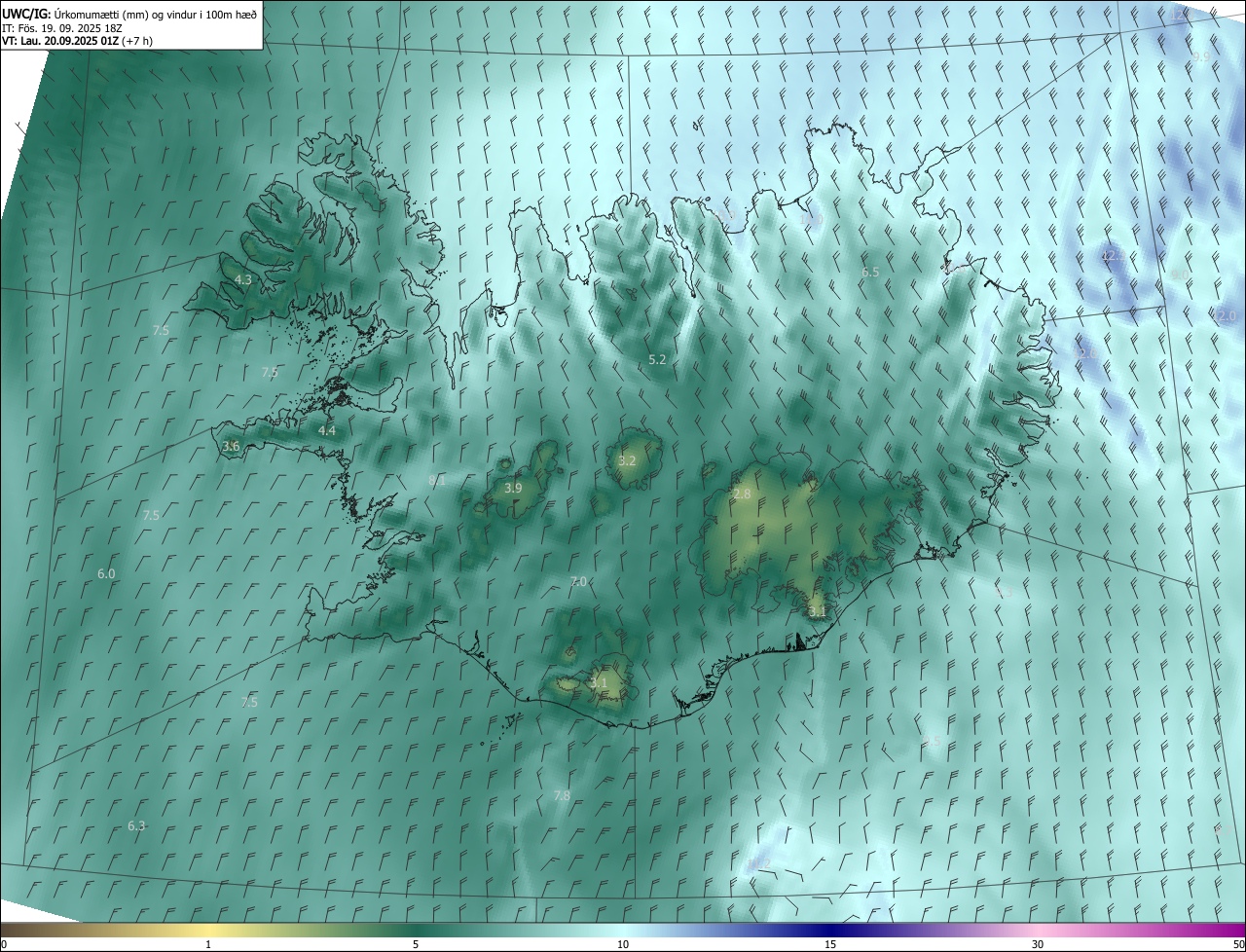The image size is (1246, 952).
Task: Click the 3.9 value on the map
Action: pyautogui.click(x=514, y=488)
